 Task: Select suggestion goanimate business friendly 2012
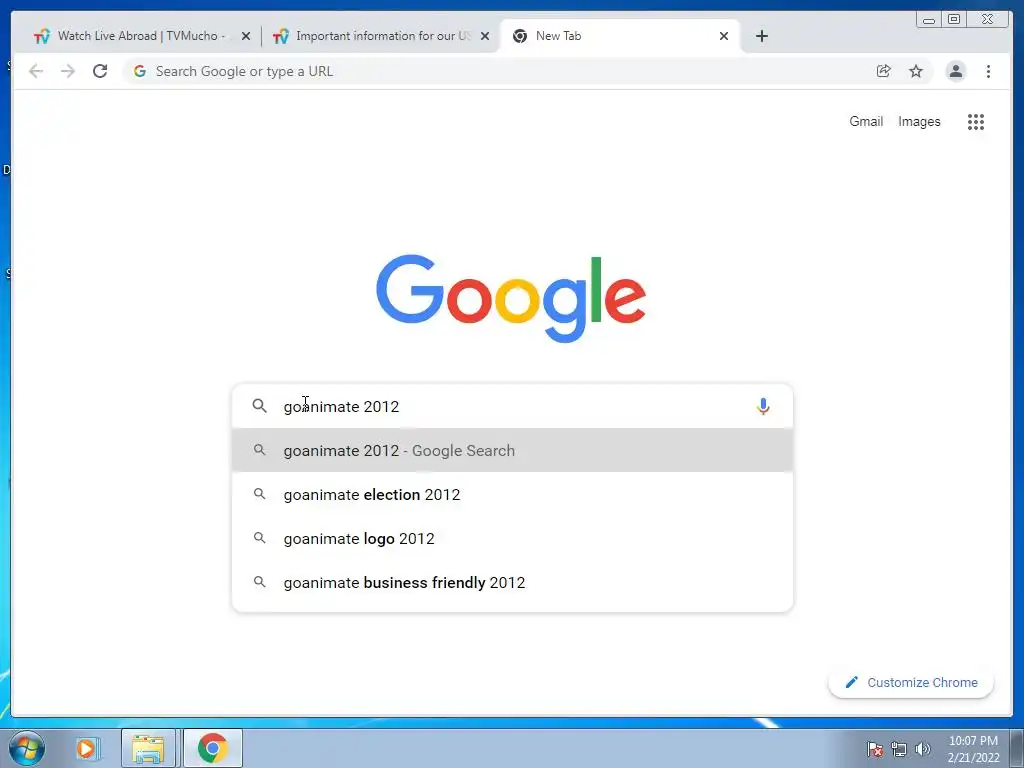[x=513, y=583]
